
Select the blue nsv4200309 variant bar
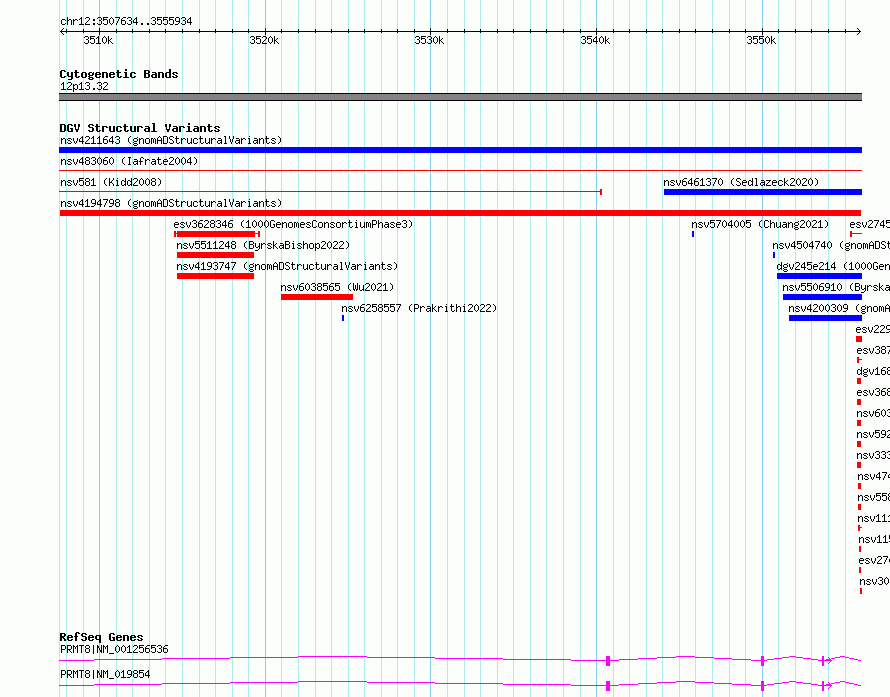(825, 318)
